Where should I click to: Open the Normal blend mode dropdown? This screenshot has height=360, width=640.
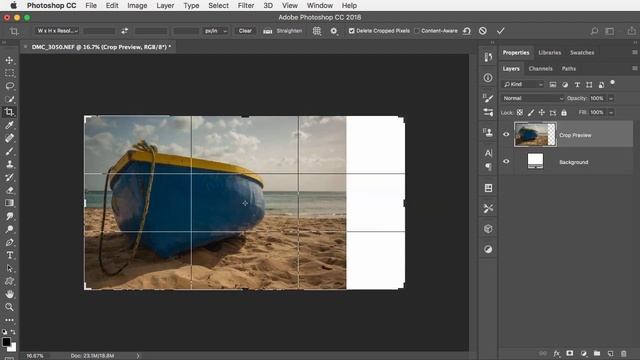click(x=533, y=98)
